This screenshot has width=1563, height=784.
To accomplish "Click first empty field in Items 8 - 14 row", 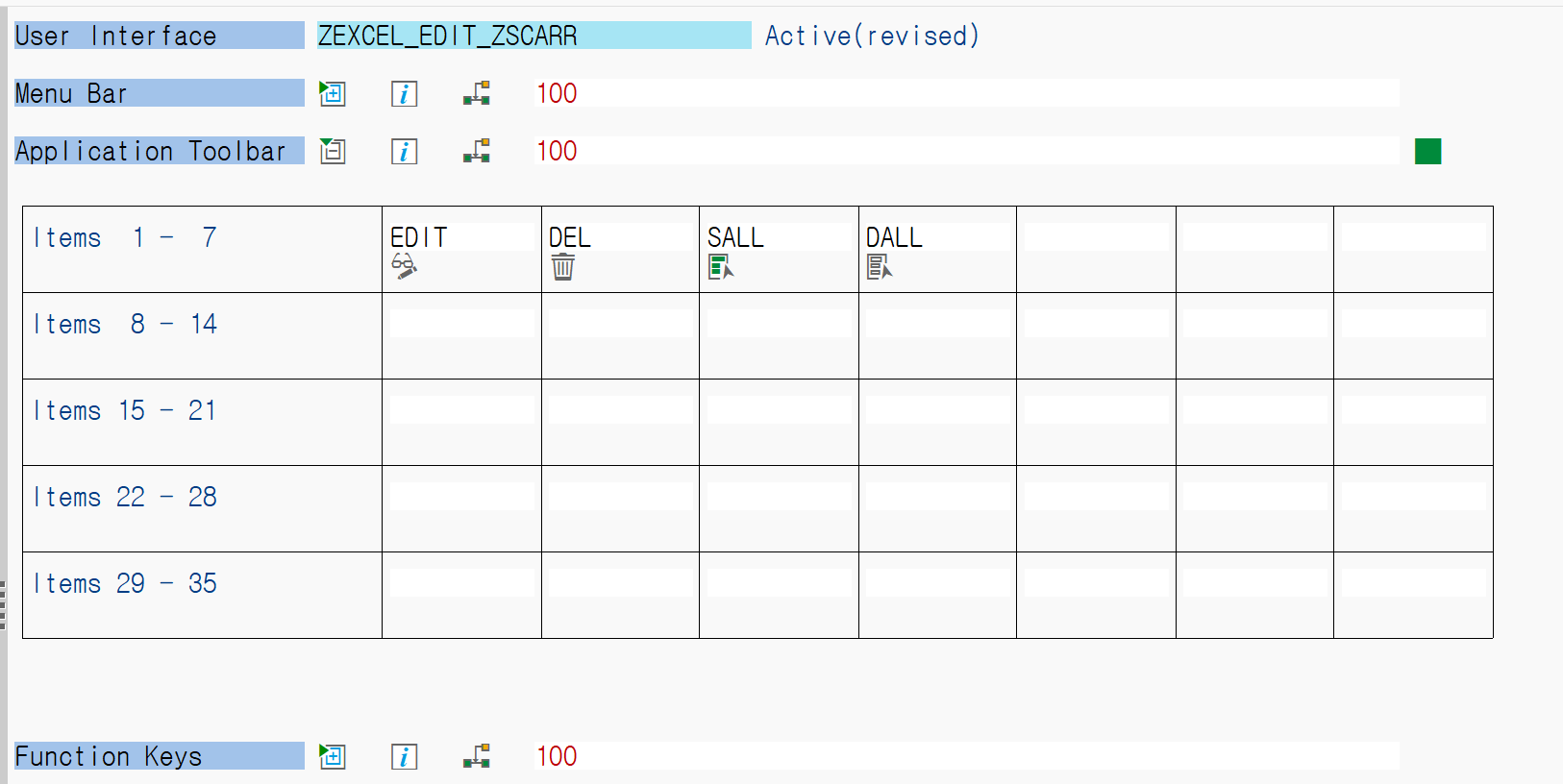I will [x=461, y=324].
